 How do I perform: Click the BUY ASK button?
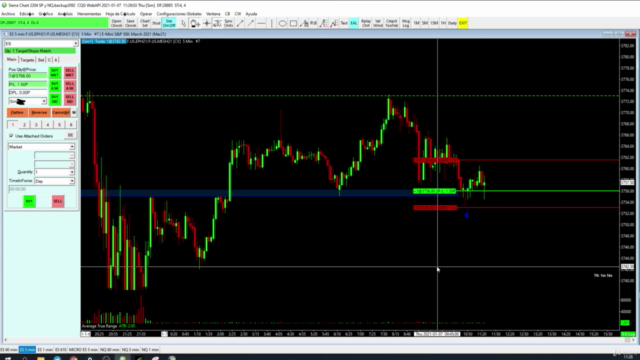(55, 86)
